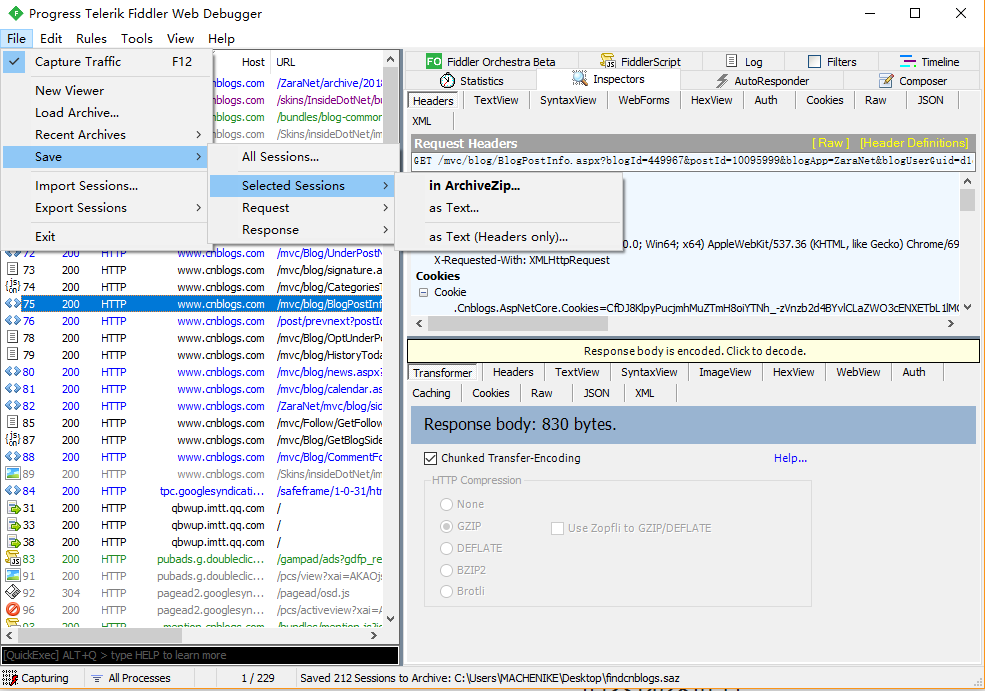Click the Help... link
This screenshot has width=985, height=691.
(790, 458)
